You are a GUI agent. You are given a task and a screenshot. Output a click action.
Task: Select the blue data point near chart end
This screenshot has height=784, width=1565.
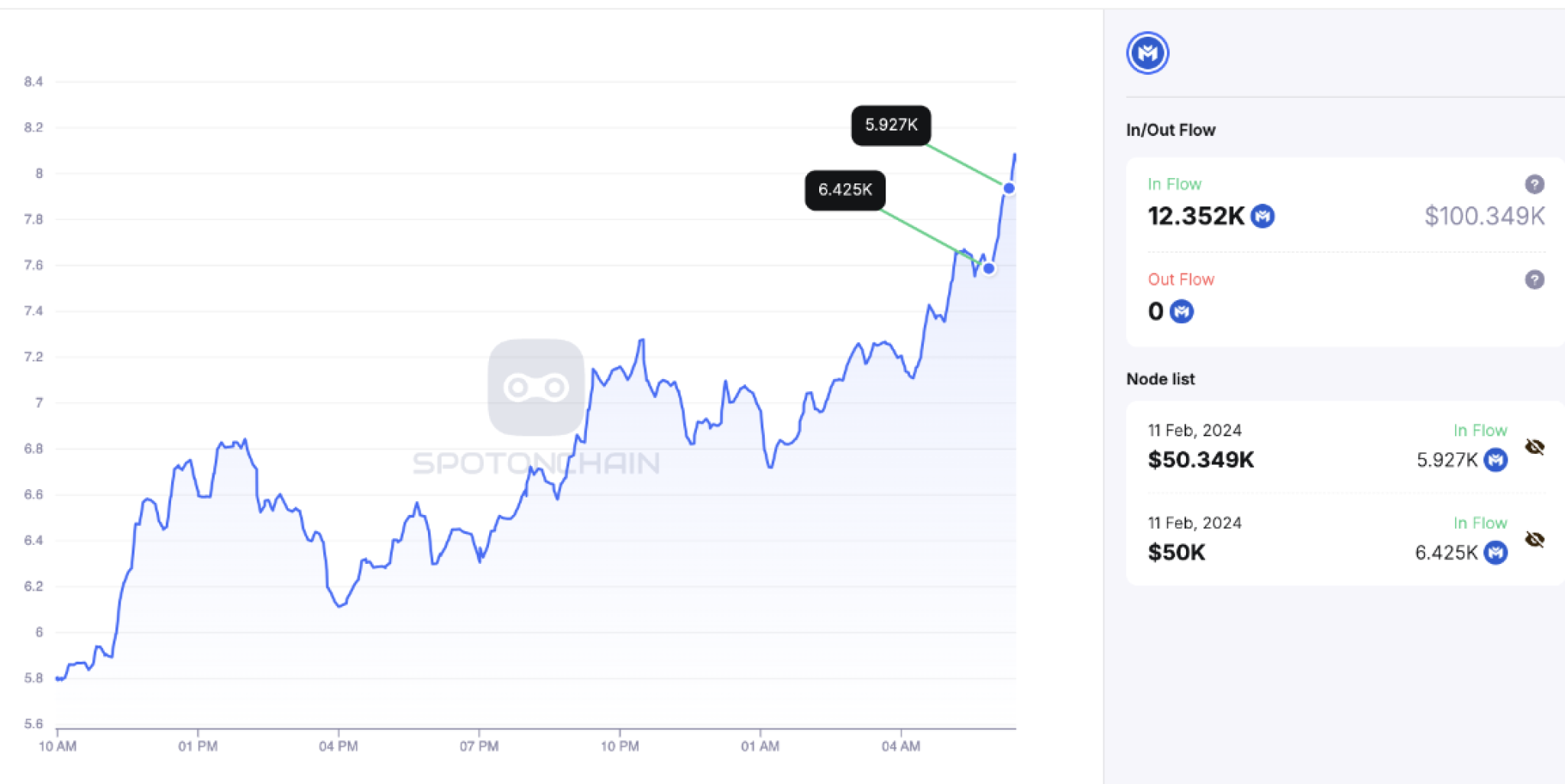[x=1009, y=187]
